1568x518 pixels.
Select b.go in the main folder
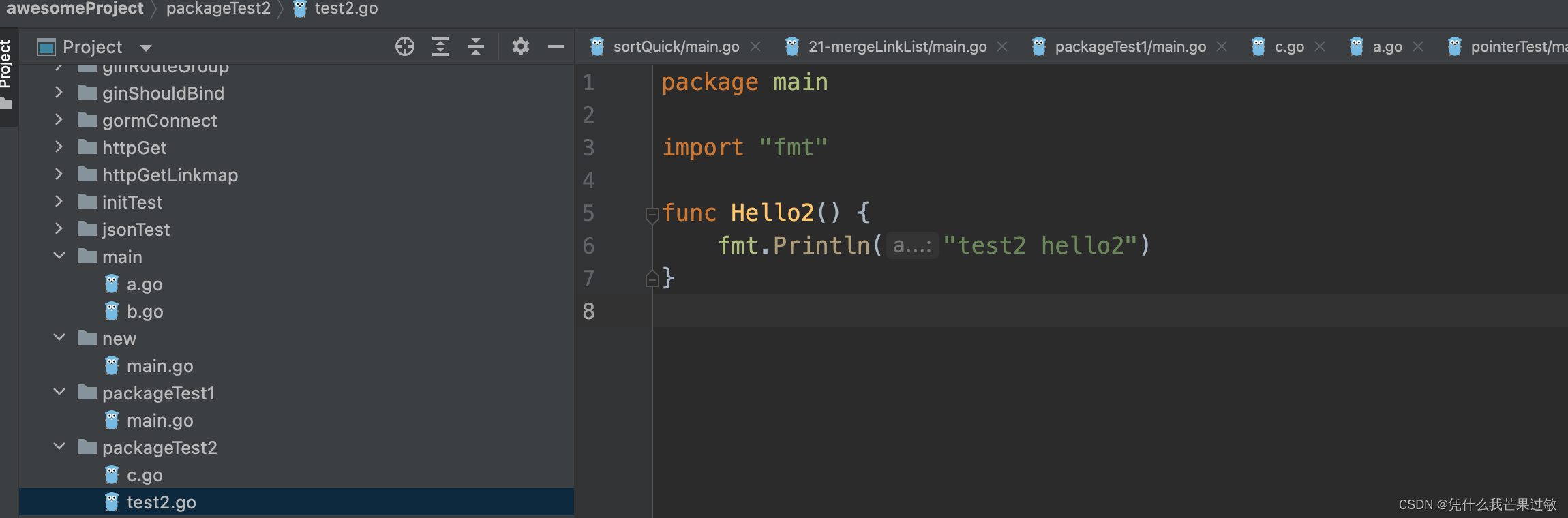145,311
